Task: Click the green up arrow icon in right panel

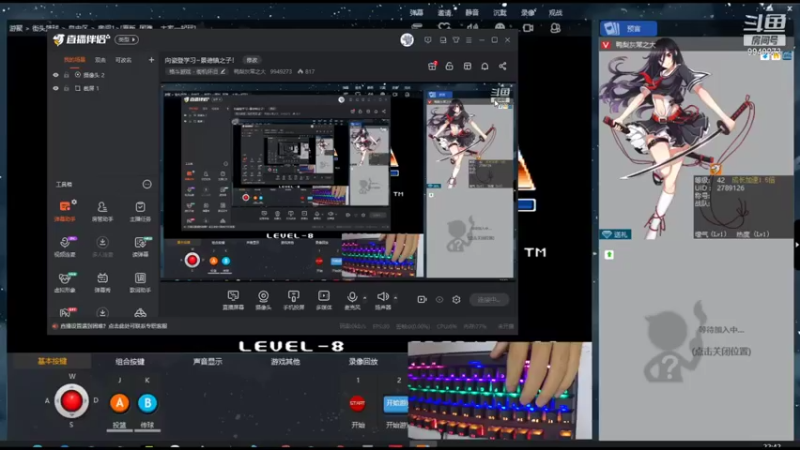Action: [609, 255]
